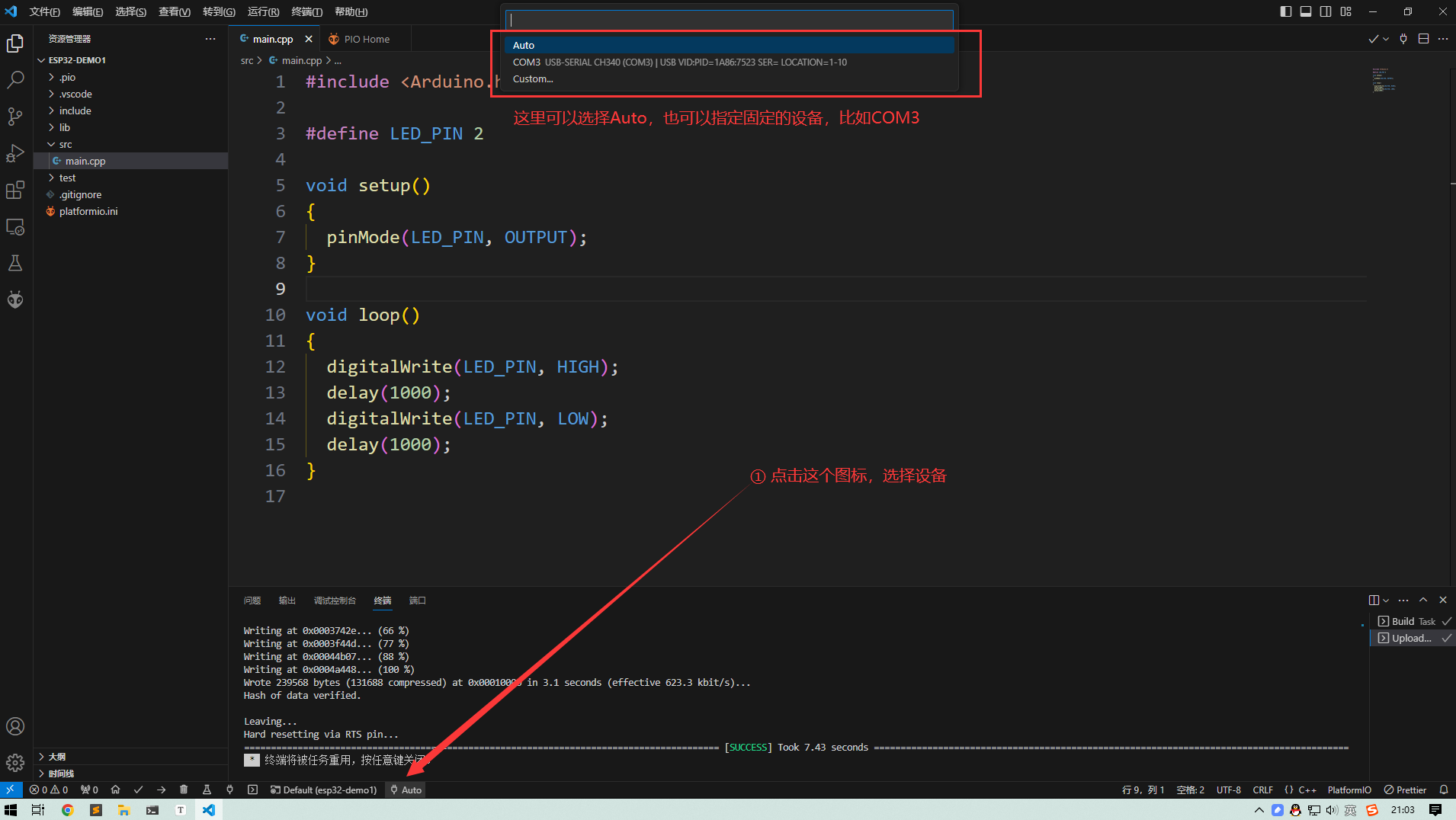This screenshot has width=1456, height=820.
Task: Open Source Control view in activity bar
Action: pyautogui.click(x=15, y=116)
